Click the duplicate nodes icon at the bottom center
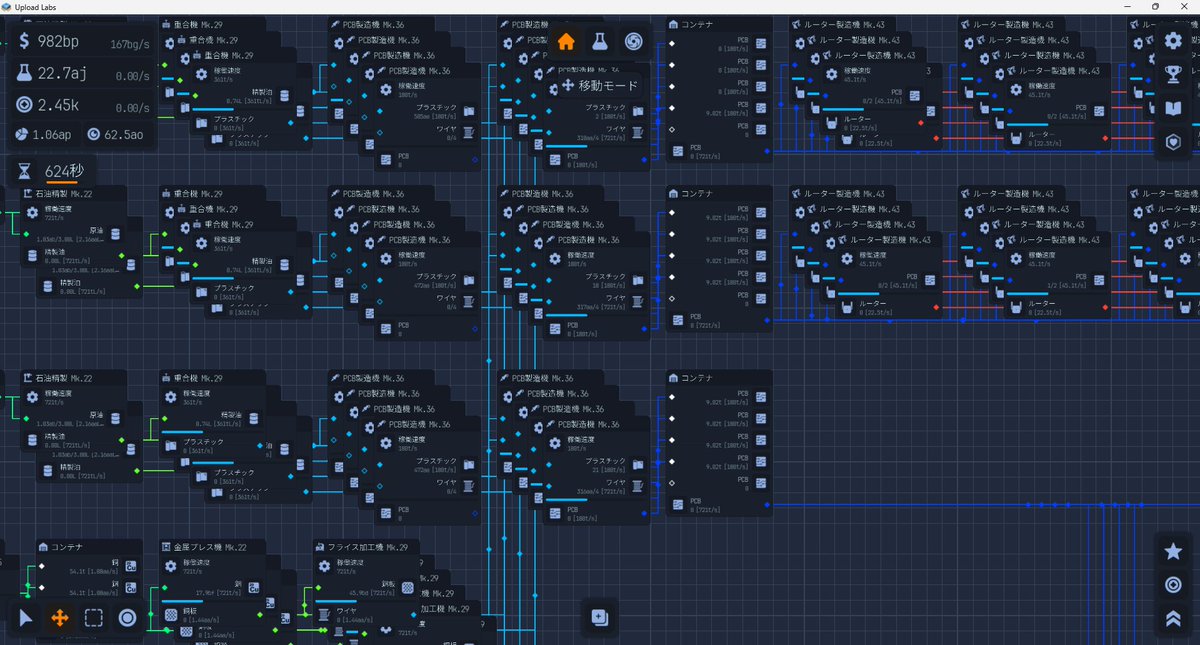Image resolution: width=1200 pixels, height=645 pixels. click(600, 617)
